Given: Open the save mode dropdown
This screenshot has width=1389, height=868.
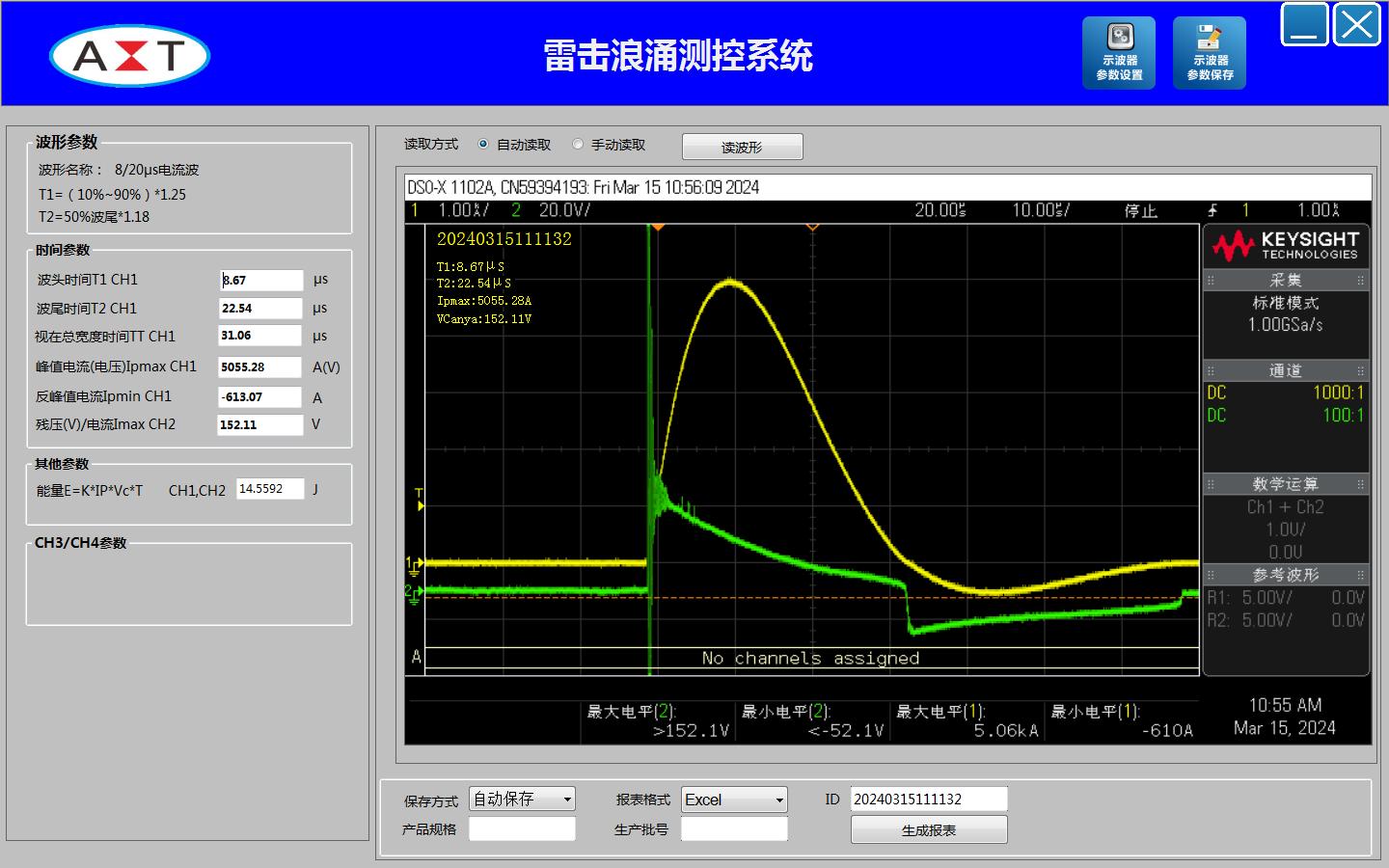Looking at the screenshot, I should [x=522, y=800].
